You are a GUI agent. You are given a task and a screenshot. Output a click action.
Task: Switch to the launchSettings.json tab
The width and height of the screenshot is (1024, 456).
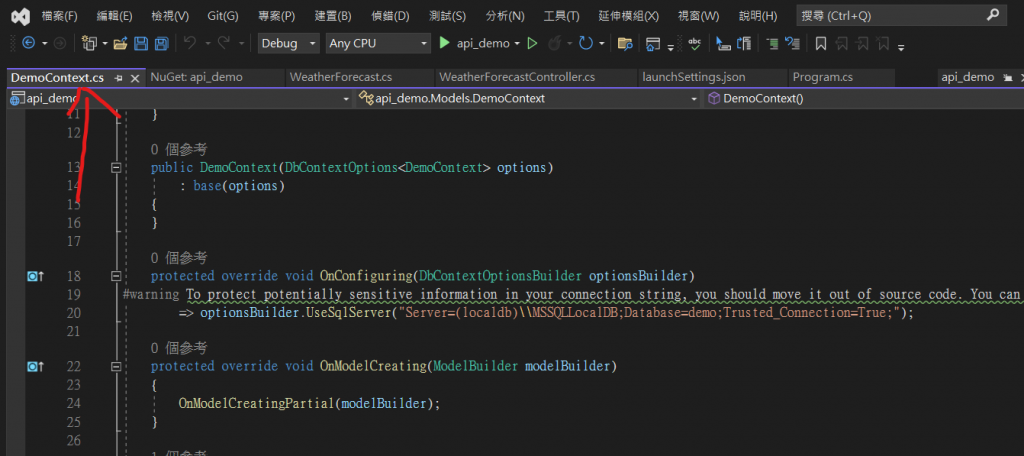713,77
